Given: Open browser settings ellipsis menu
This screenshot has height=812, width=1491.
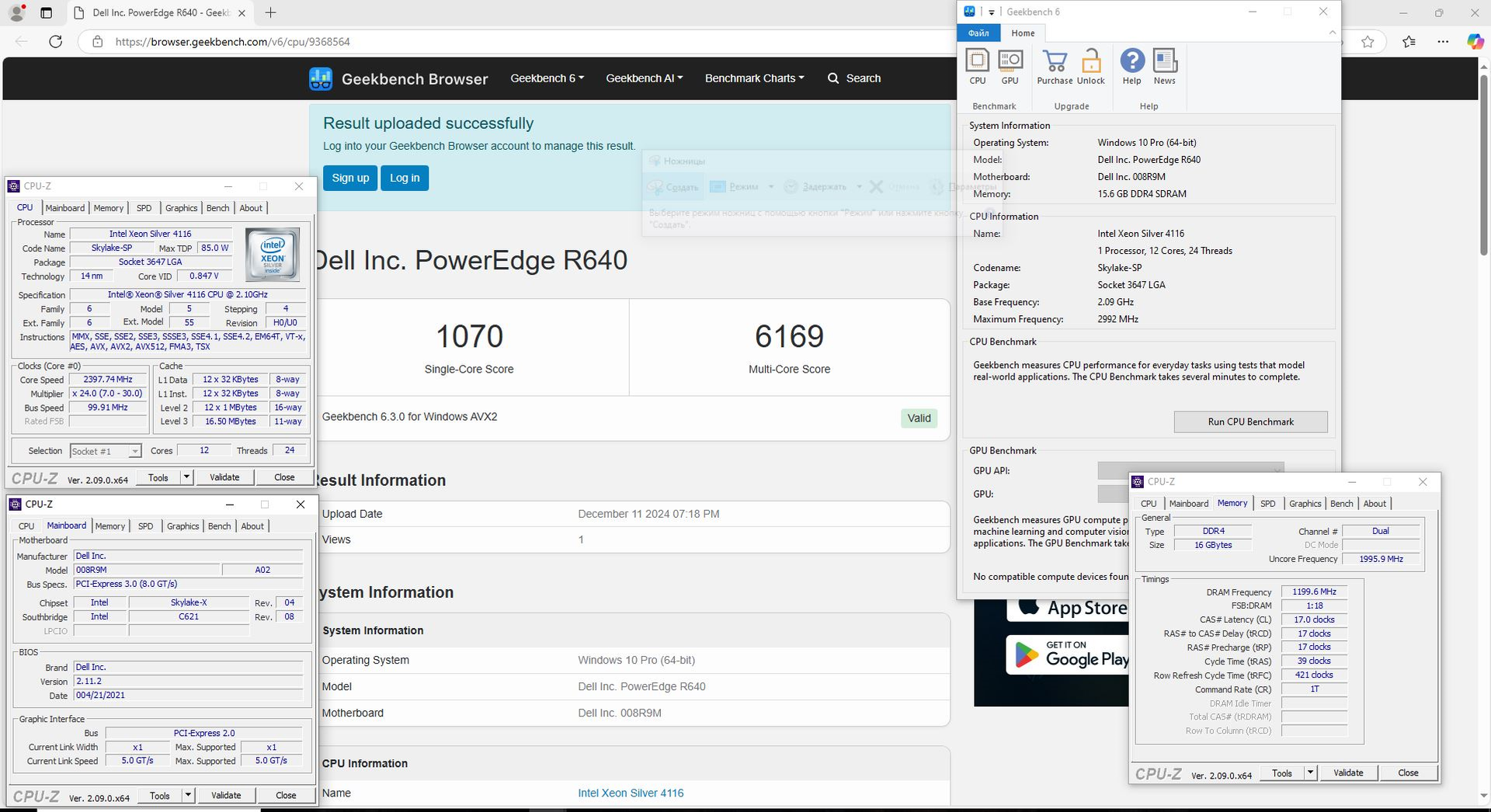Looking at the screenshot, I should 1443,42.
